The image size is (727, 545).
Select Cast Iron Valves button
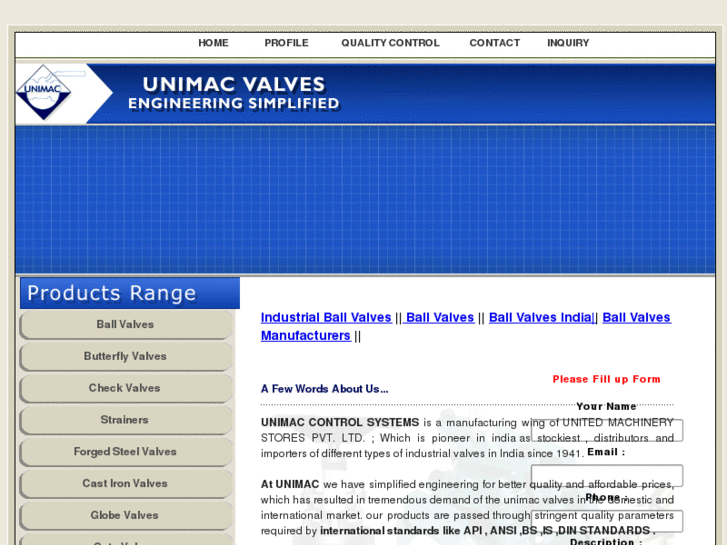click(126, 483)
